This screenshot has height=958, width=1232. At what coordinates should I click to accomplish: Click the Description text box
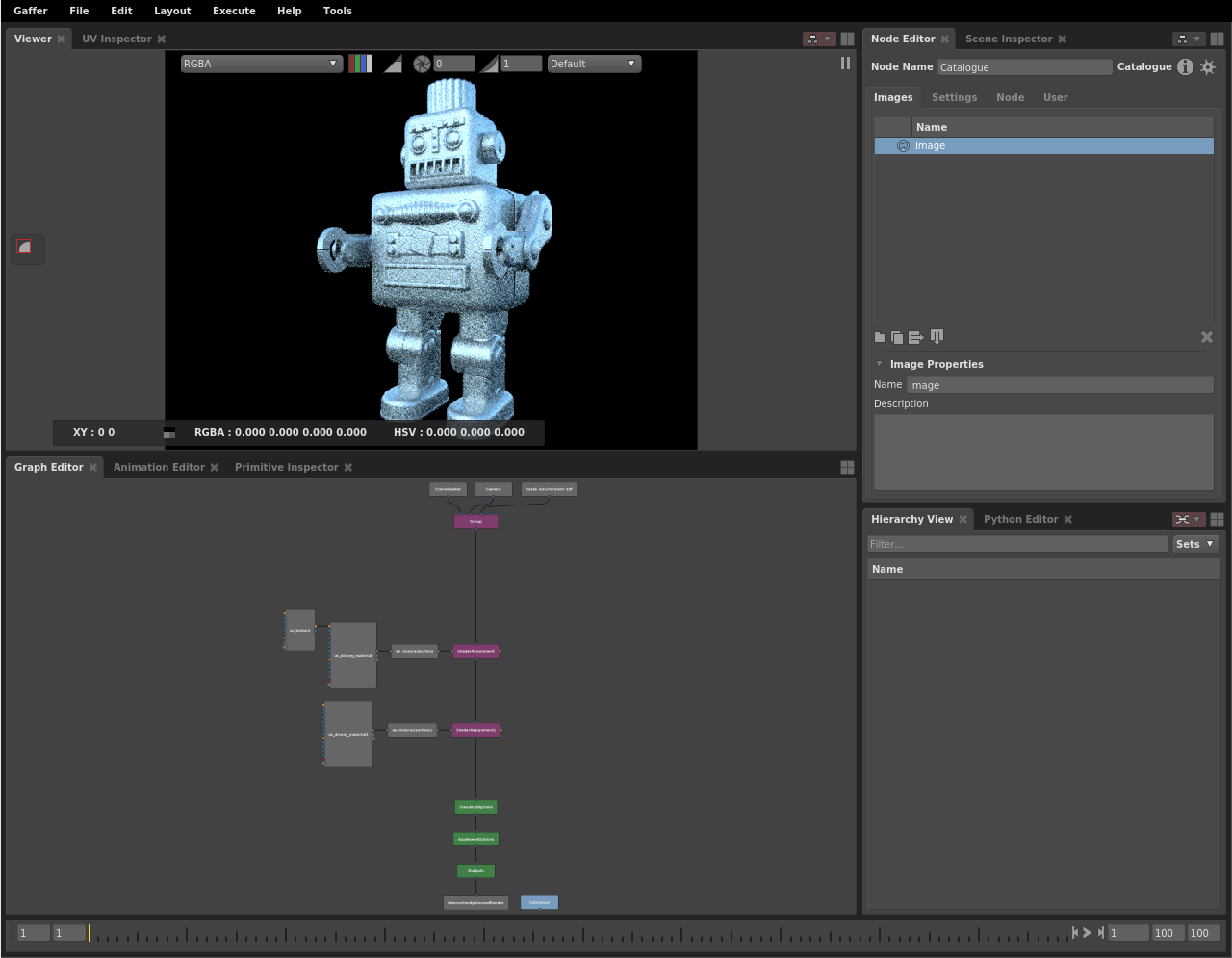1043,452
